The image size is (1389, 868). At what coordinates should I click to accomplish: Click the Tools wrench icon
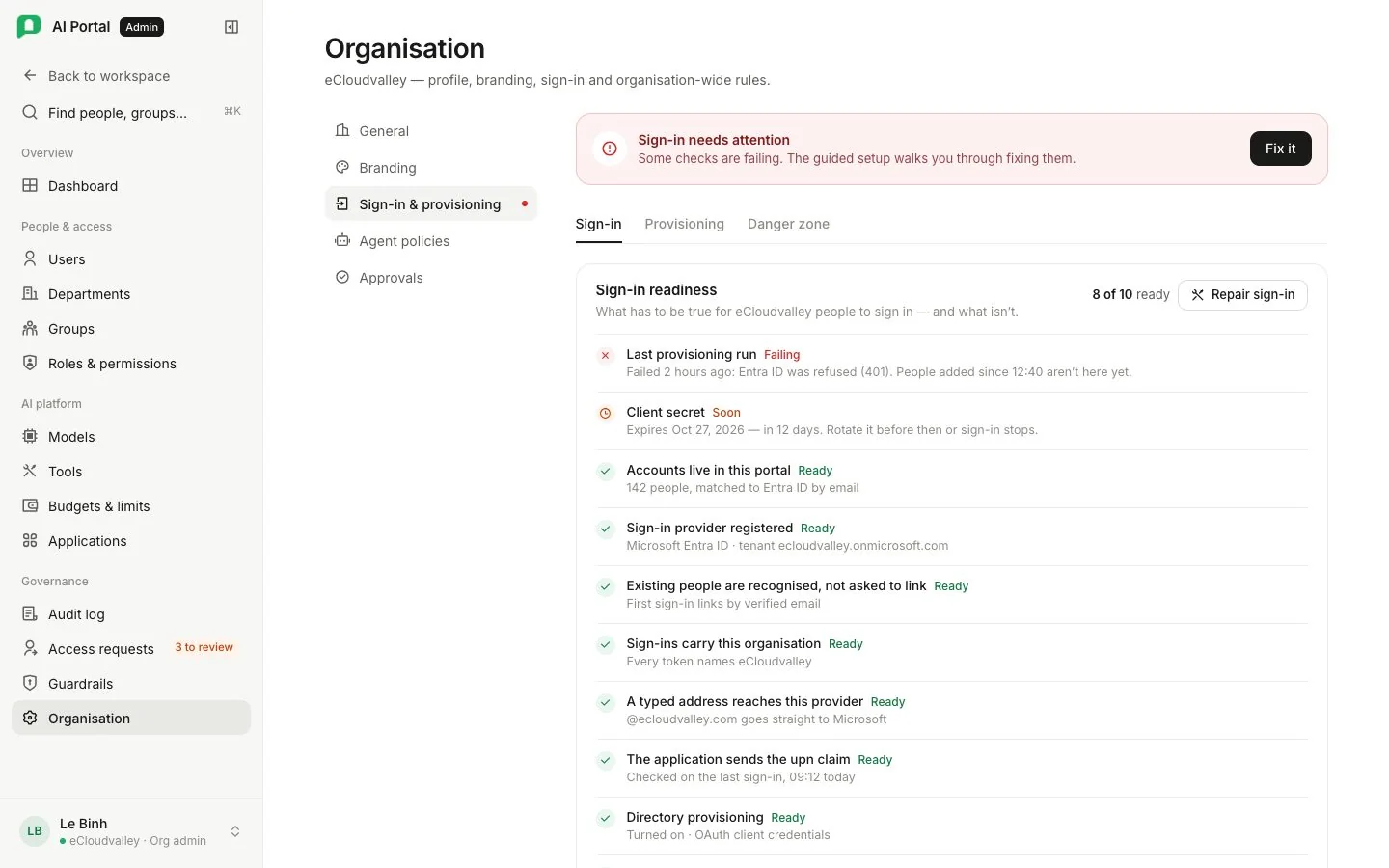tap(30, 471)
